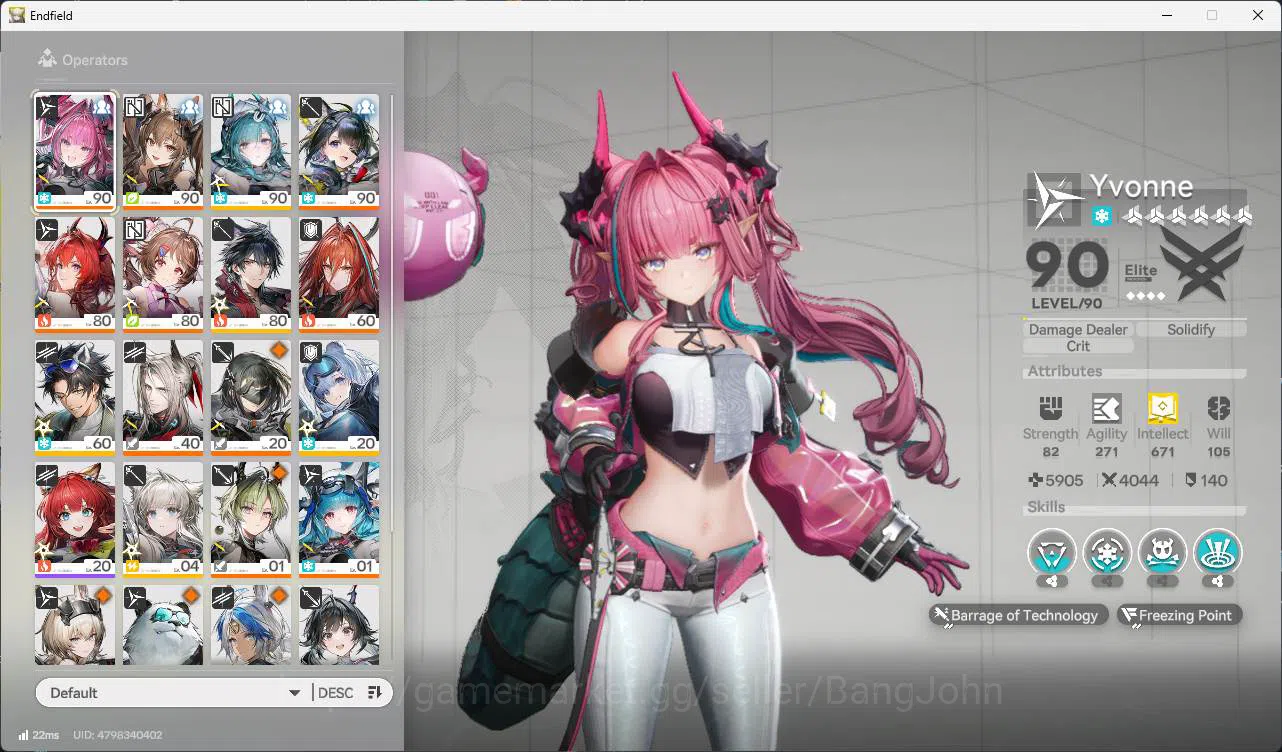Click the Damage Dealer tag
Screen dimensions: 1282x752
(x=1078, y=329)
